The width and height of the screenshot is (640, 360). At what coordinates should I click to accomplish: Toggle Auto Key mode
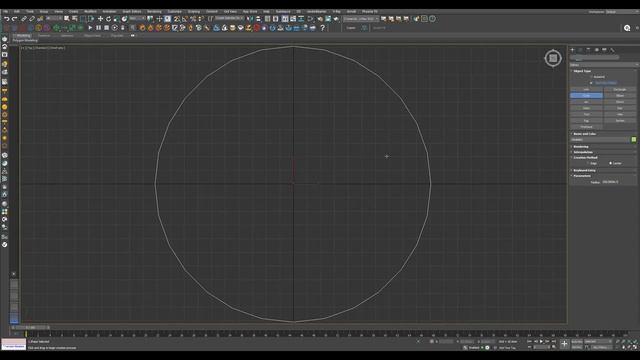[577, 341]
